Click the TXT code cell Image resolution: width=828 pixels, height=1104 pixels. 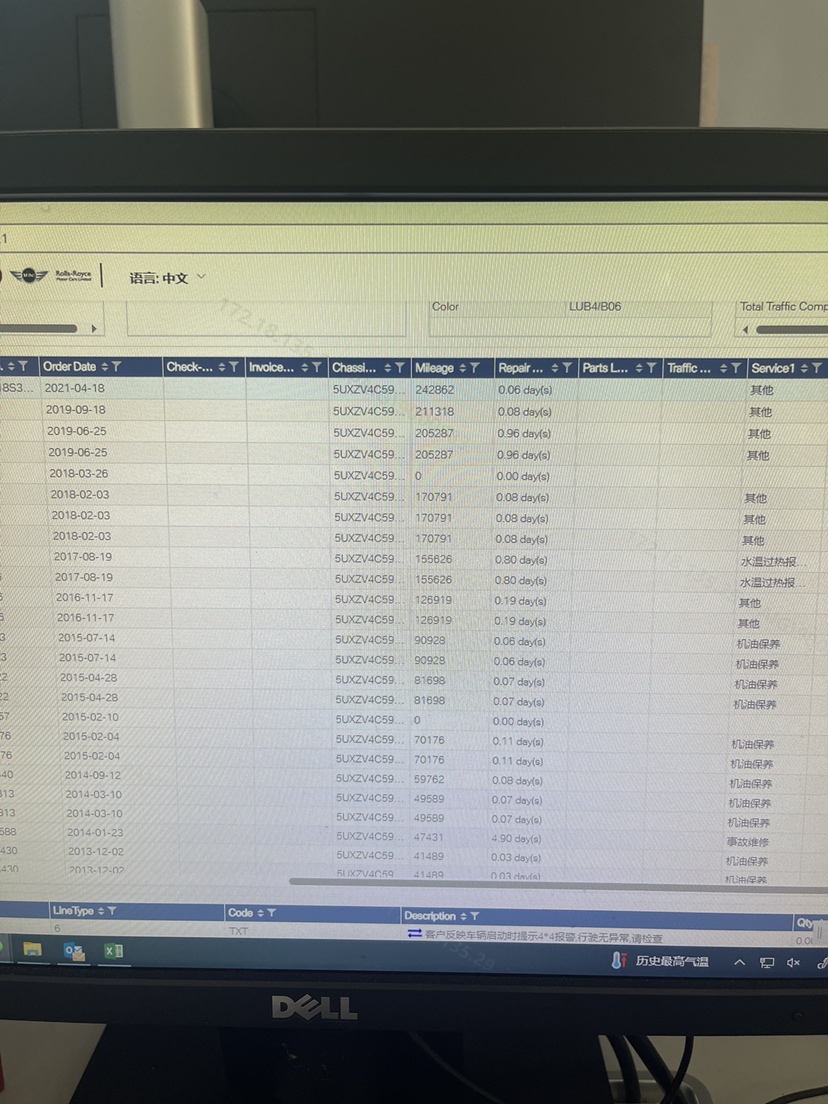[239, 931]
